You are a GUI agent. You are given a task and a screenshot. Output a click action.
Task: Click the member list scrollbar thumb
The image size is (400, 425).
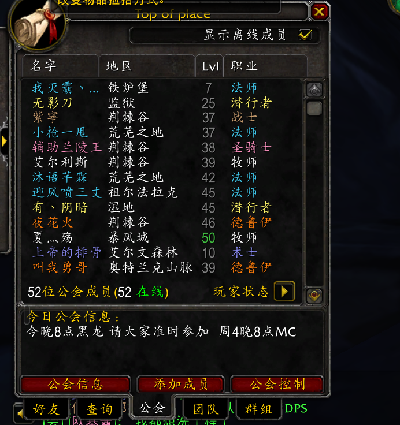[x=314, y=109]
